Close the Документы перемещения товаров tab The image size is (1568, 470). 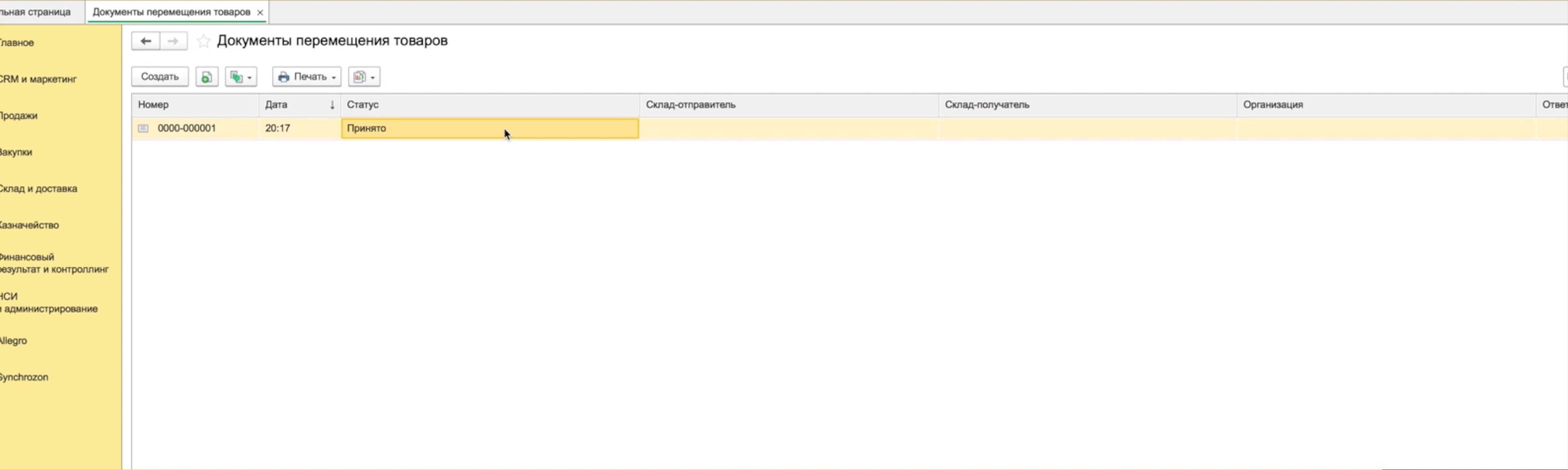tap(260, 12)
